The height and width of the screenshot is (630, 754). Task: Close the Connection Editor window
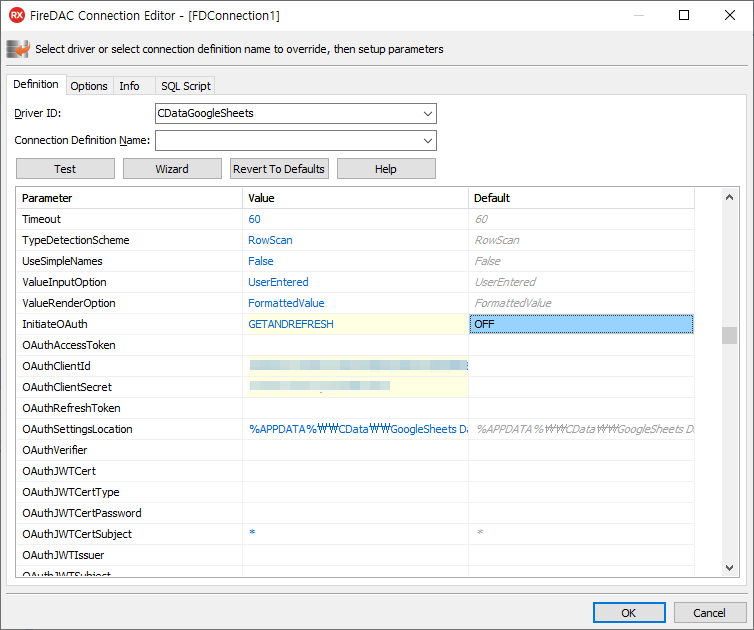[730, 15]
